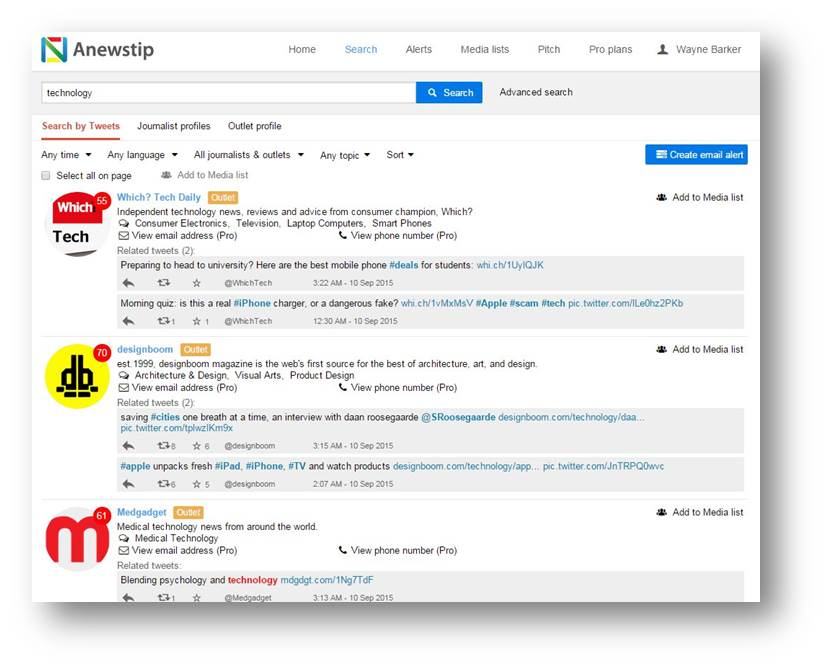Switch to the Journalist profiles tab

point(174,127)
